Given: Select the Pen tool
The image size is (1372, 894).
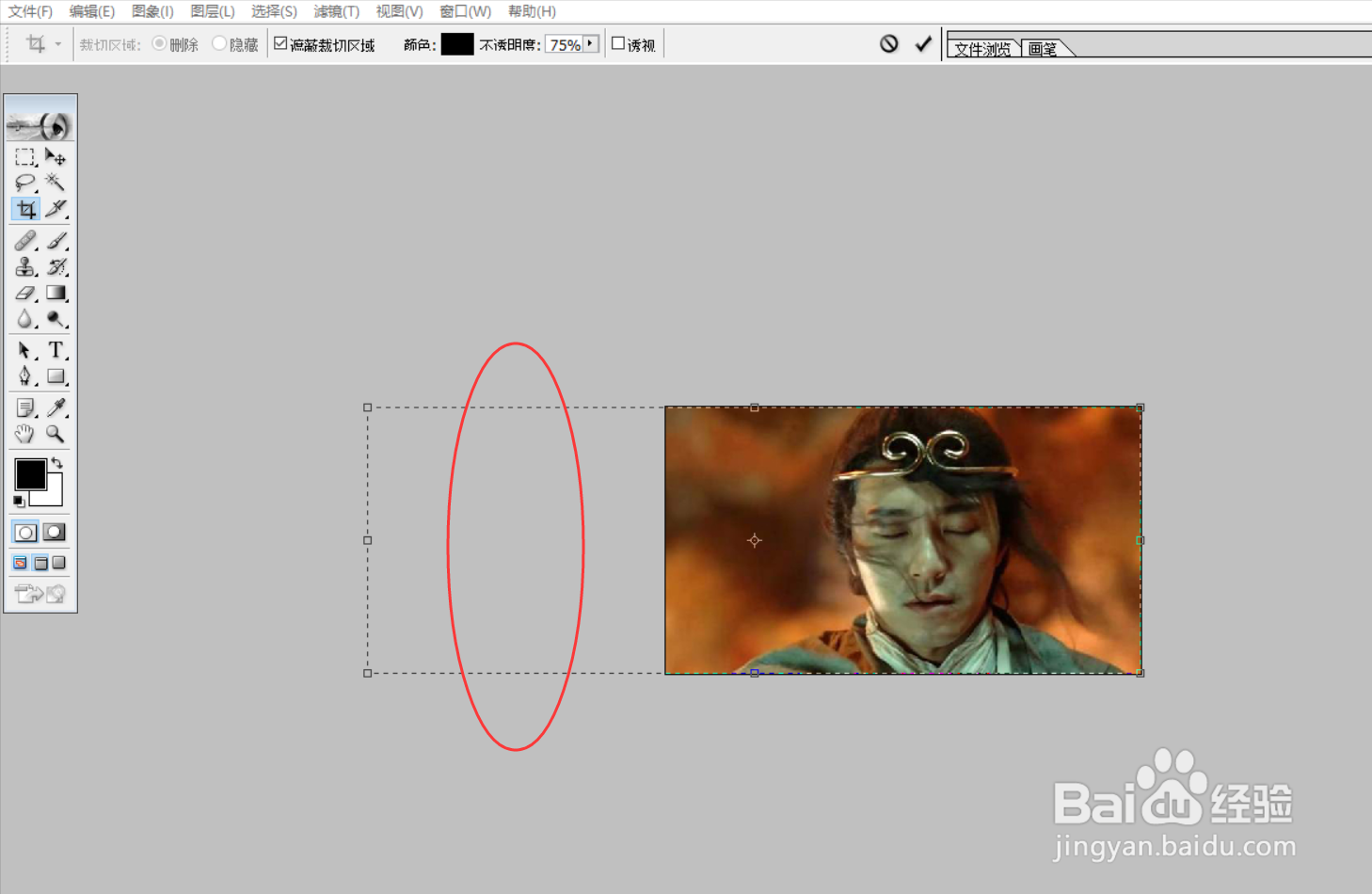Looking at the screenshot, I should pyautogui.click(x=25, y=376).
